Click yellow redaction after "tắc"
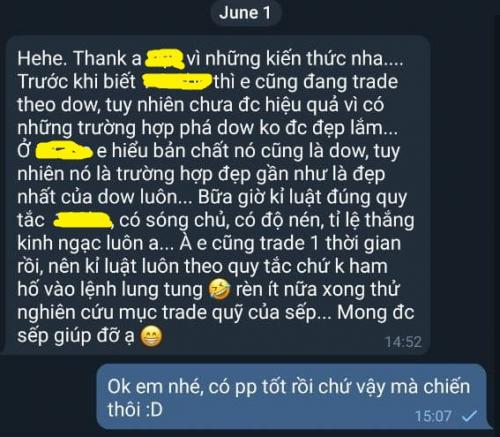Screen dimensions: 500x437 (x=82, y=220)
